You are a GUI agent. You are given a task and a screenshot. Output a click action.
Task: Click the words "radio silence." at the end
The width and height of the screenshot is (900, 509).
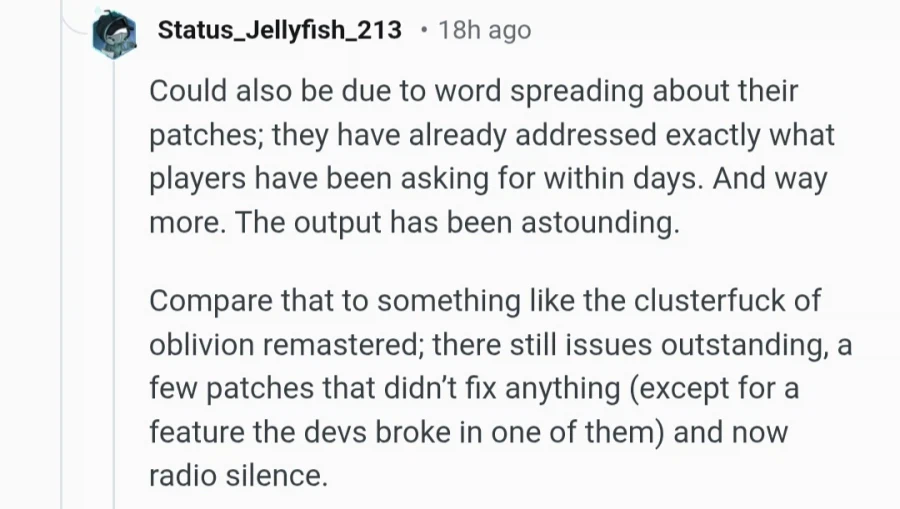238,476
